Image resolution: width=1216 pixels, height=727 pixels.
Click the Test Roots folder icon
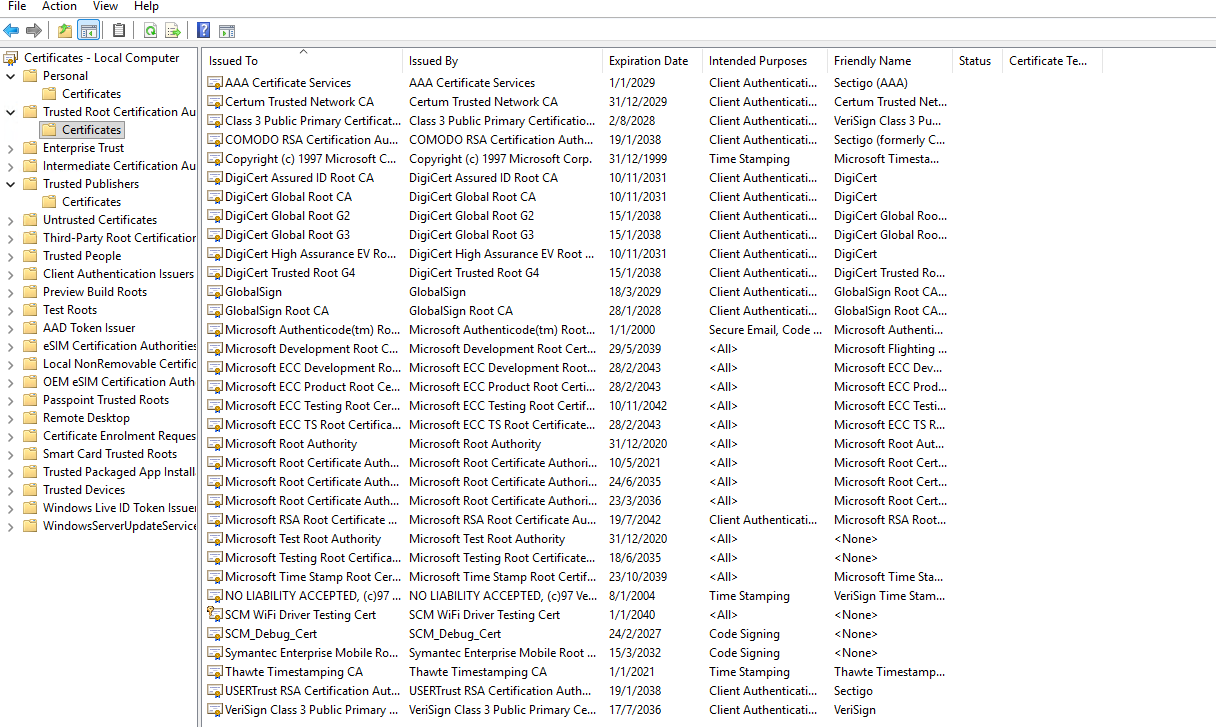[x=30, y=310]
